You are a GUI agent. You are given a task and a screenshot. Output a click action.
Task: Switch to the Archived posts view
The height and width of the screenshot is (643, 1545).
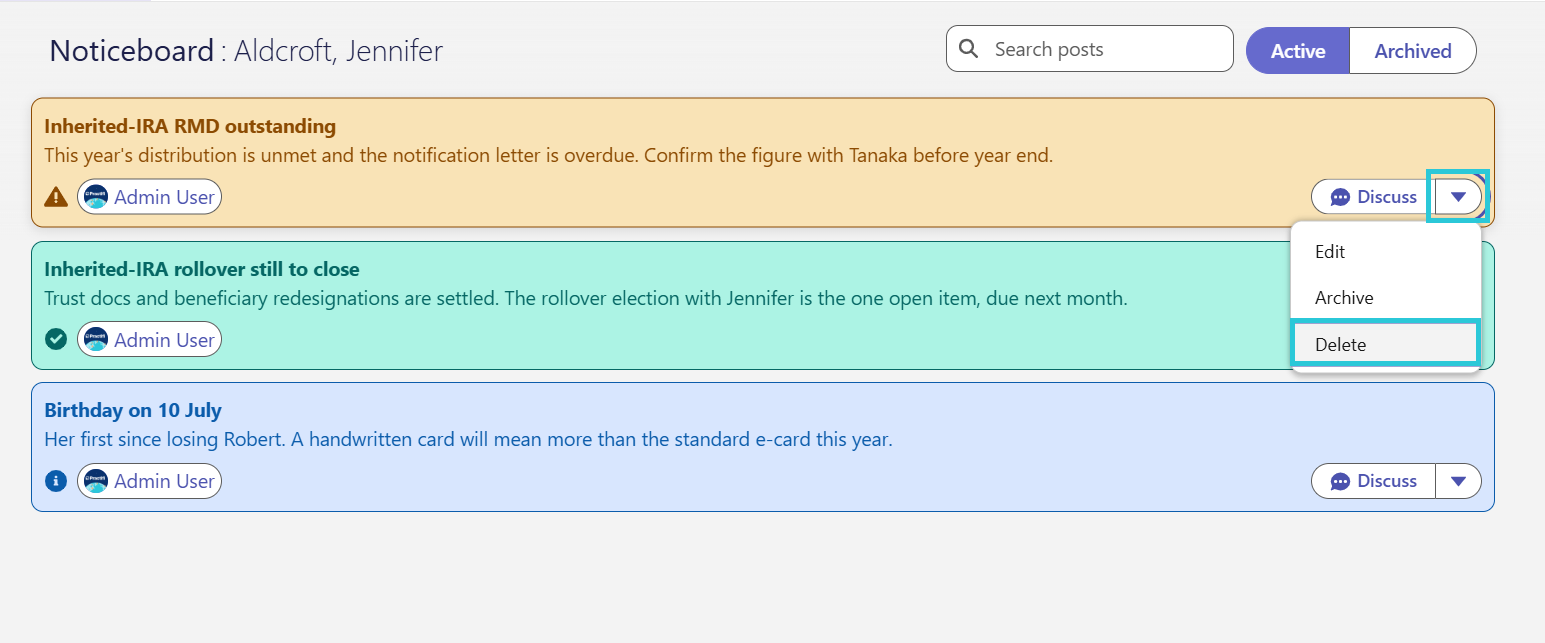[x=1413, y=51]
